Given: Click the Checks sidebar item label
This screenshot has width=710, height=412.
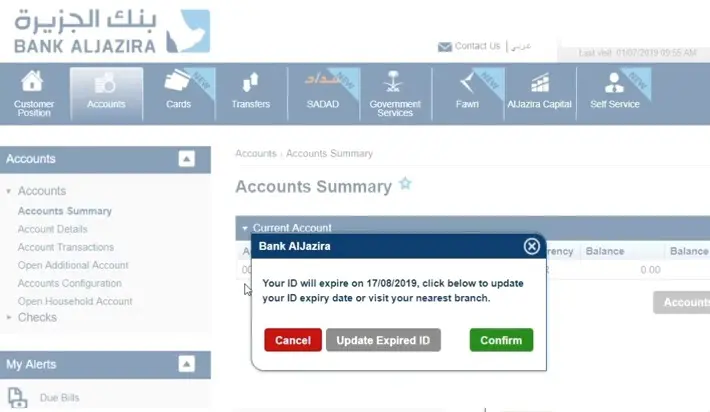Looking at the screenshot, I should click(37, 317).
